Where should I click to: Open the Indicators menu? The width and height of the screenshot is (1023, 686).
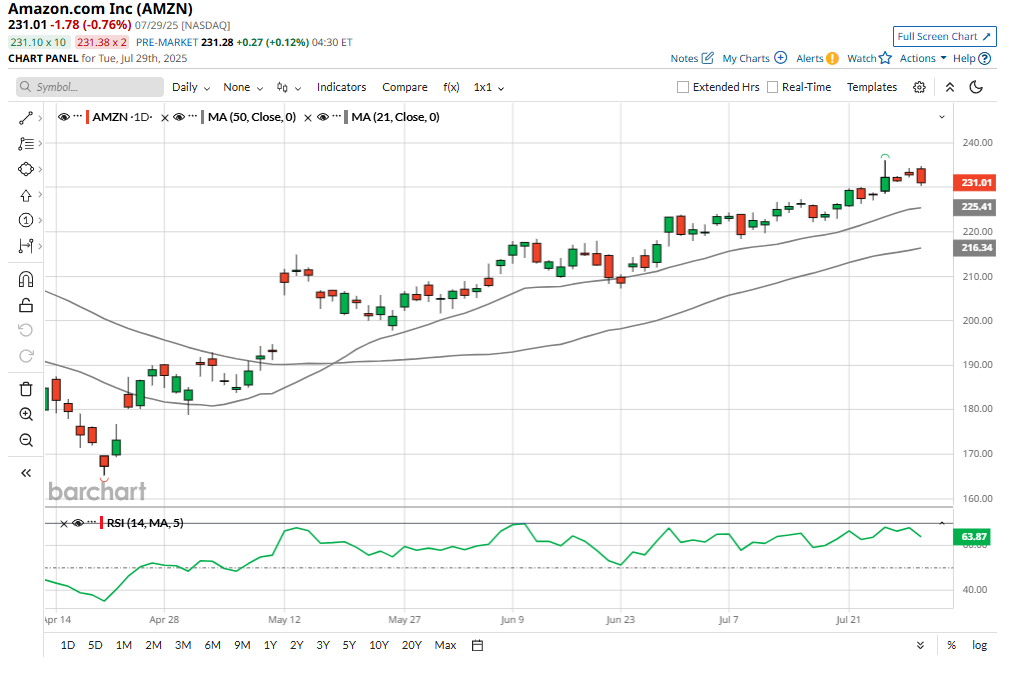coord(341,87)
